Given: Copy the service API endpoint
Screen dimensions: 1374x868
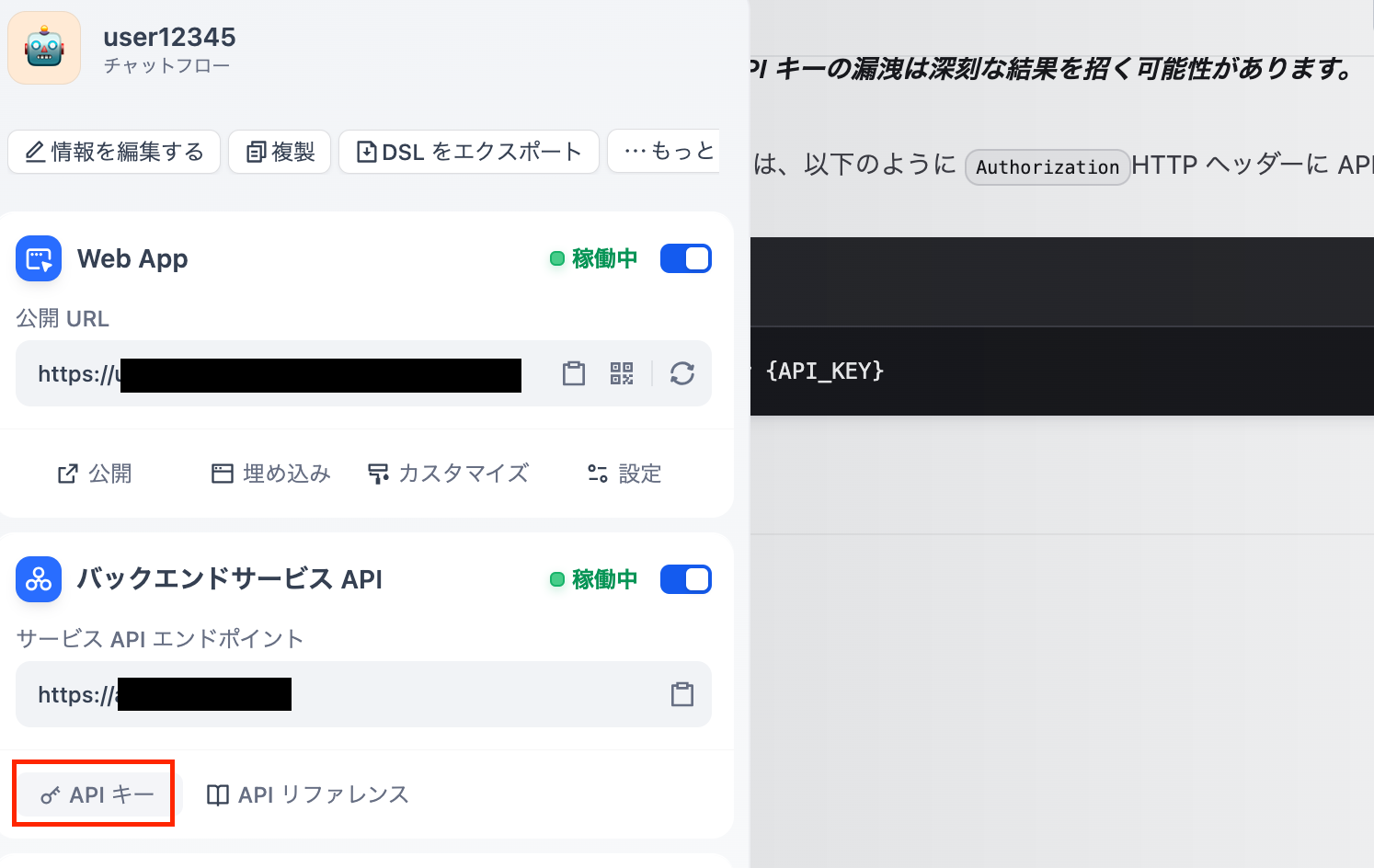Looking at the screenshot, I should (682, 694).
